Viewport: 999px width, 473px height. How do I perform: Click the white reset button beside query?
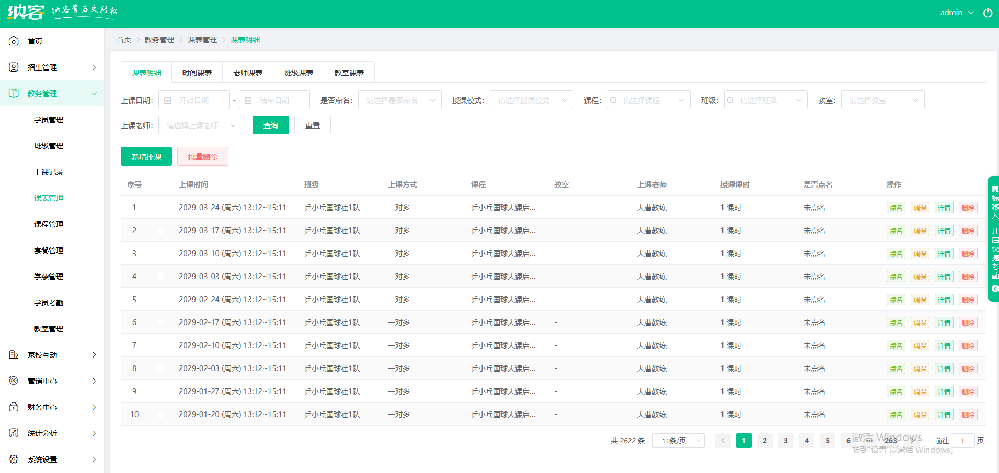click(x=312, y=126)
